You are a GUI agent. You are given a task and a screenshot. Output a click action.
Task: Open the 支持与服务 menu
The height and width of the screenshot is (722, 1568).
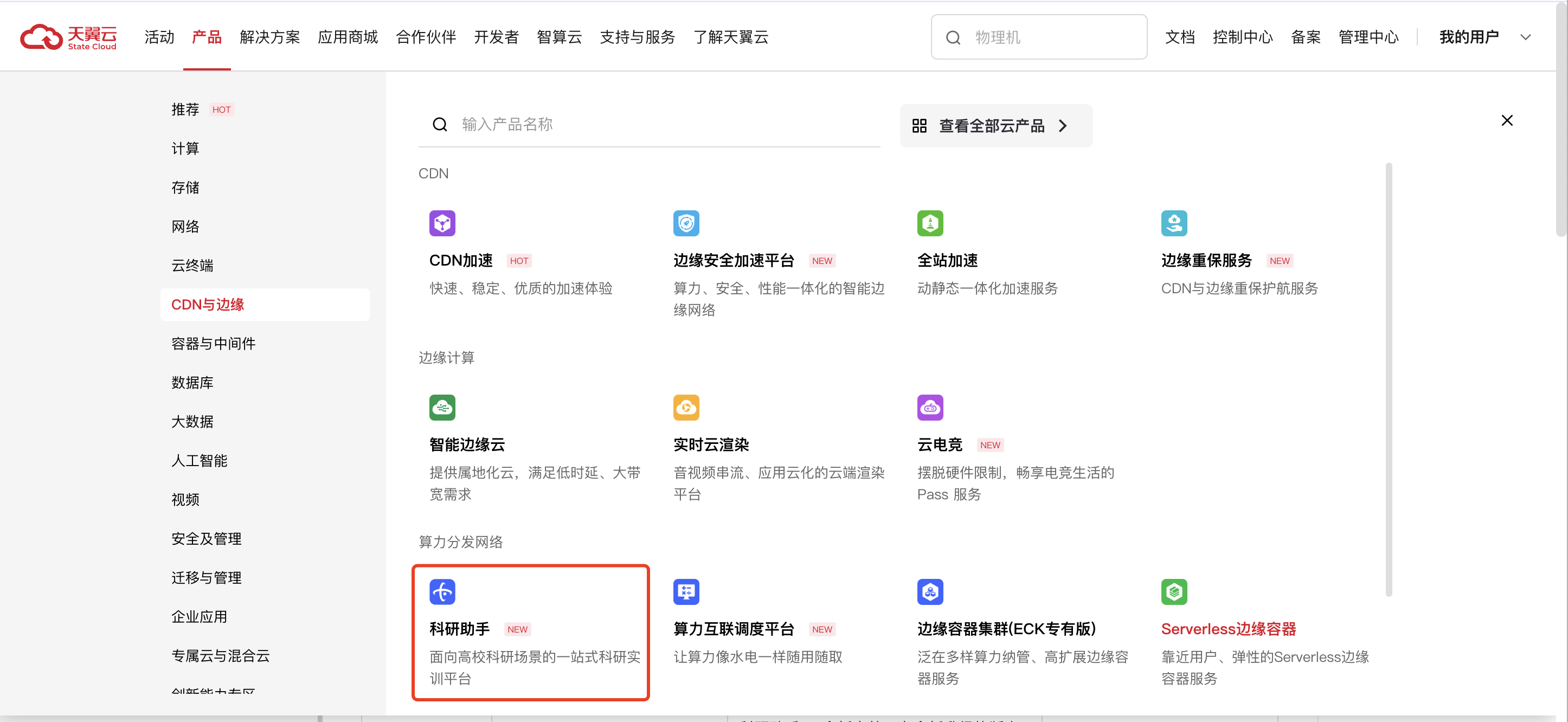click(637, 37)
